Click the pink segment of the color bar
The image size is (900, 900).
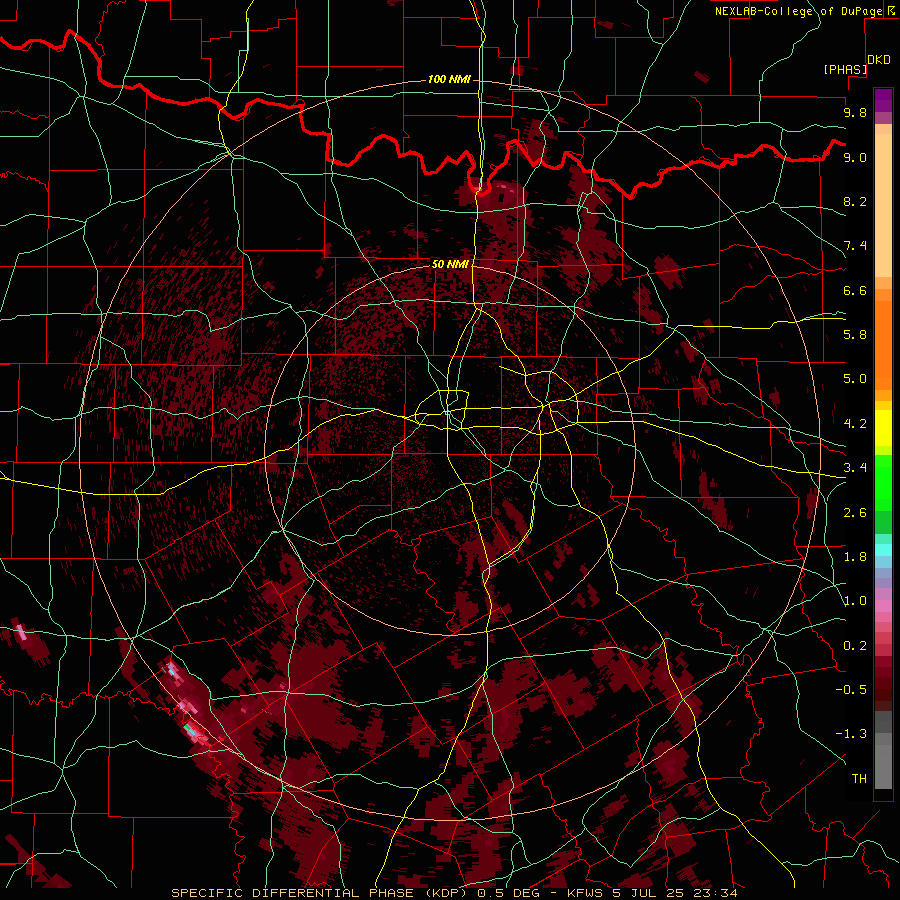coord(883,606)
